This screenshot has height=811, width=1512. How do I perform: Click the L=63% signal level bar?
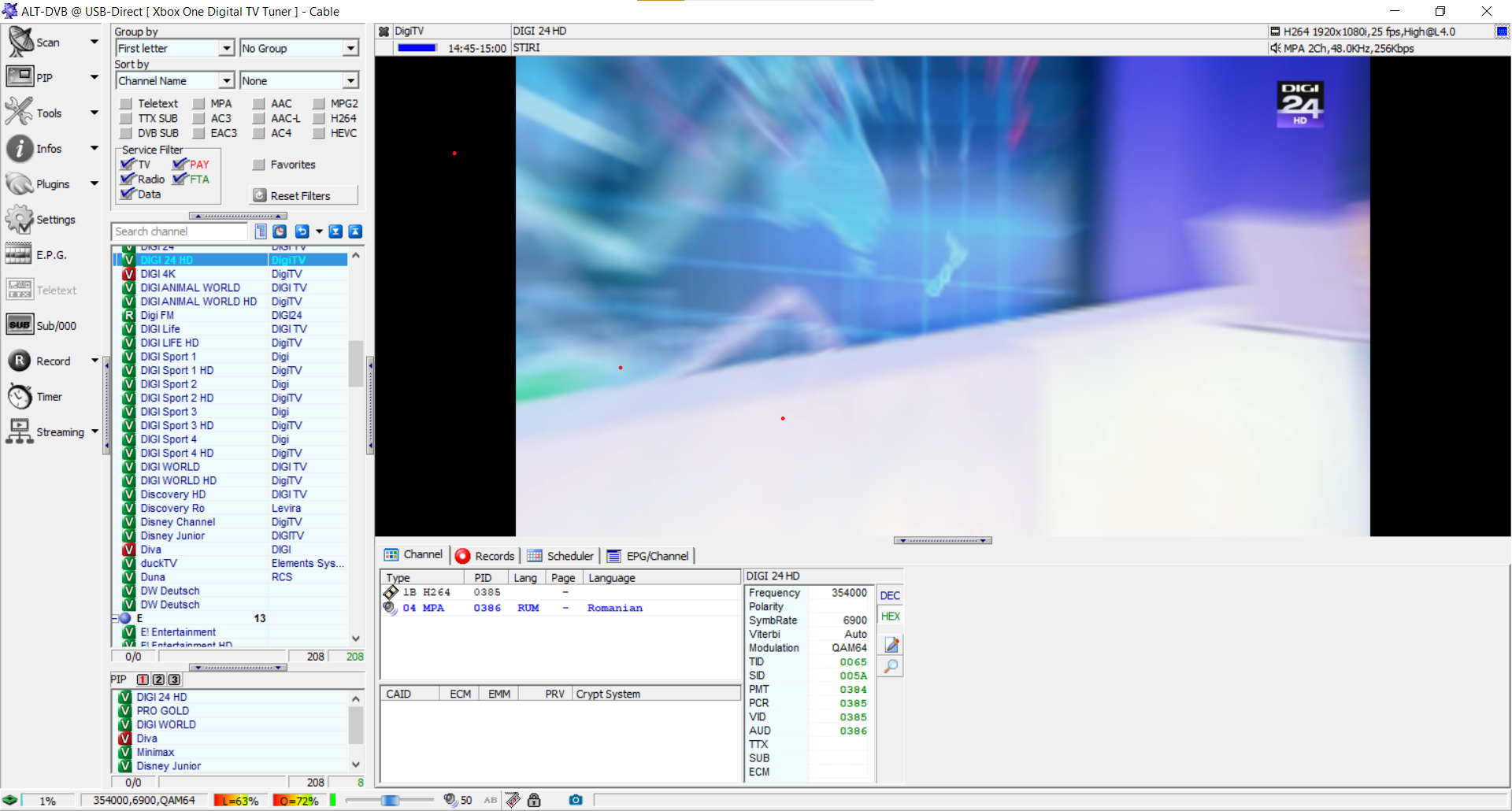coord(239,800)
